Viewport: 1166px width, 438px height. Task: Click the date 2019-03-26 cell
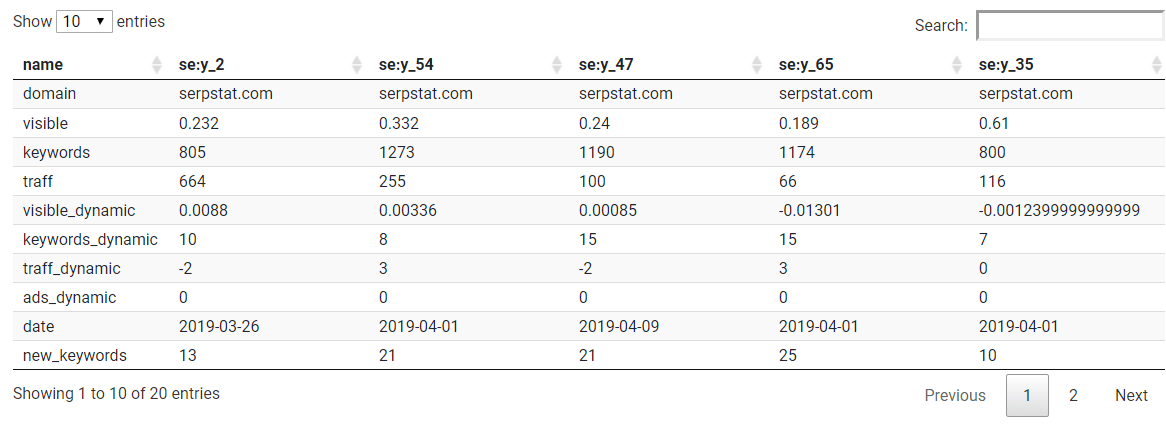click(x=220, y=326)
